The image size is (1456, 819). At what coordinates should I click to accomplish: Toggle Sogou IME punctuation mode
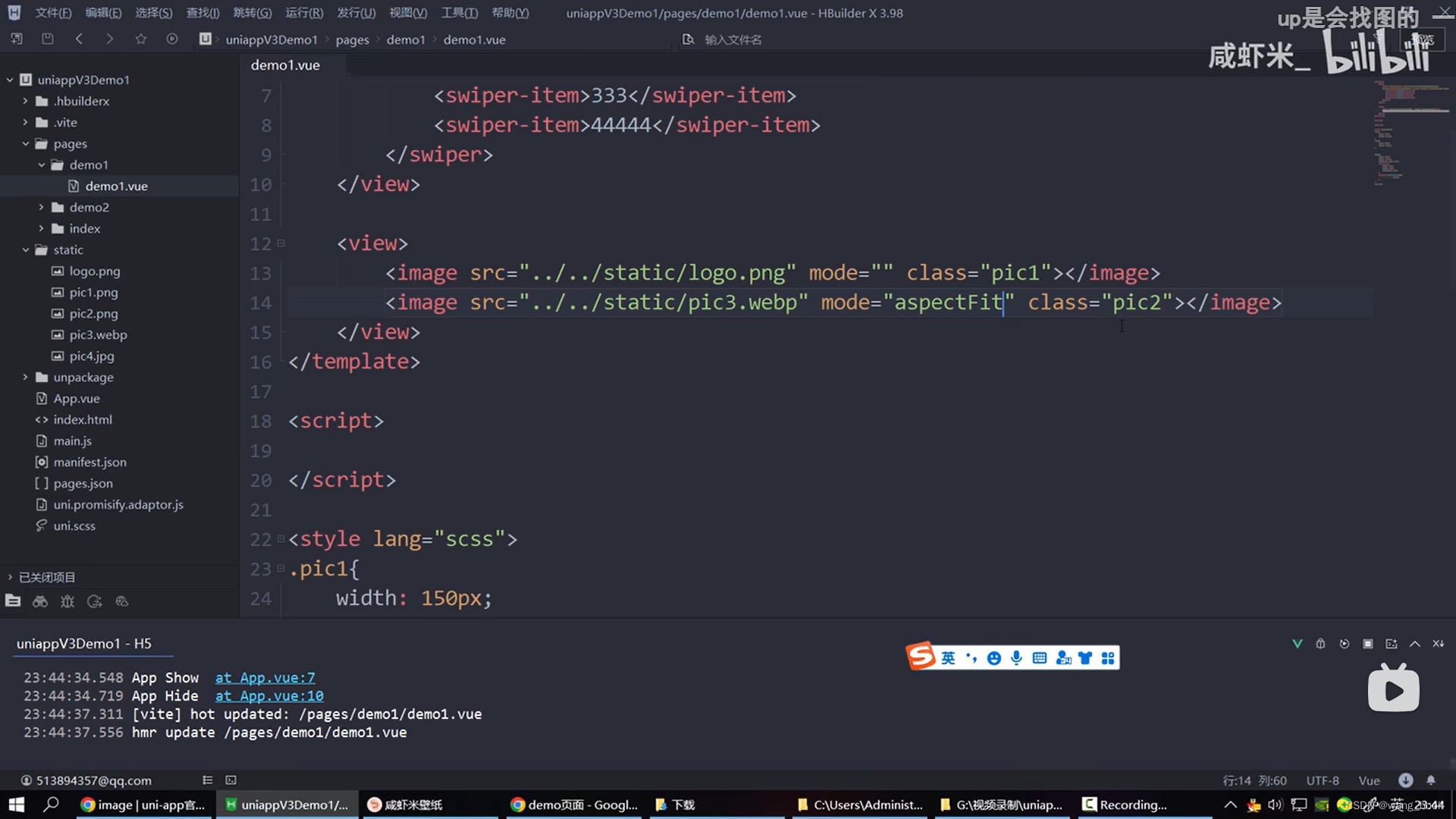click(x=971, y=657)
